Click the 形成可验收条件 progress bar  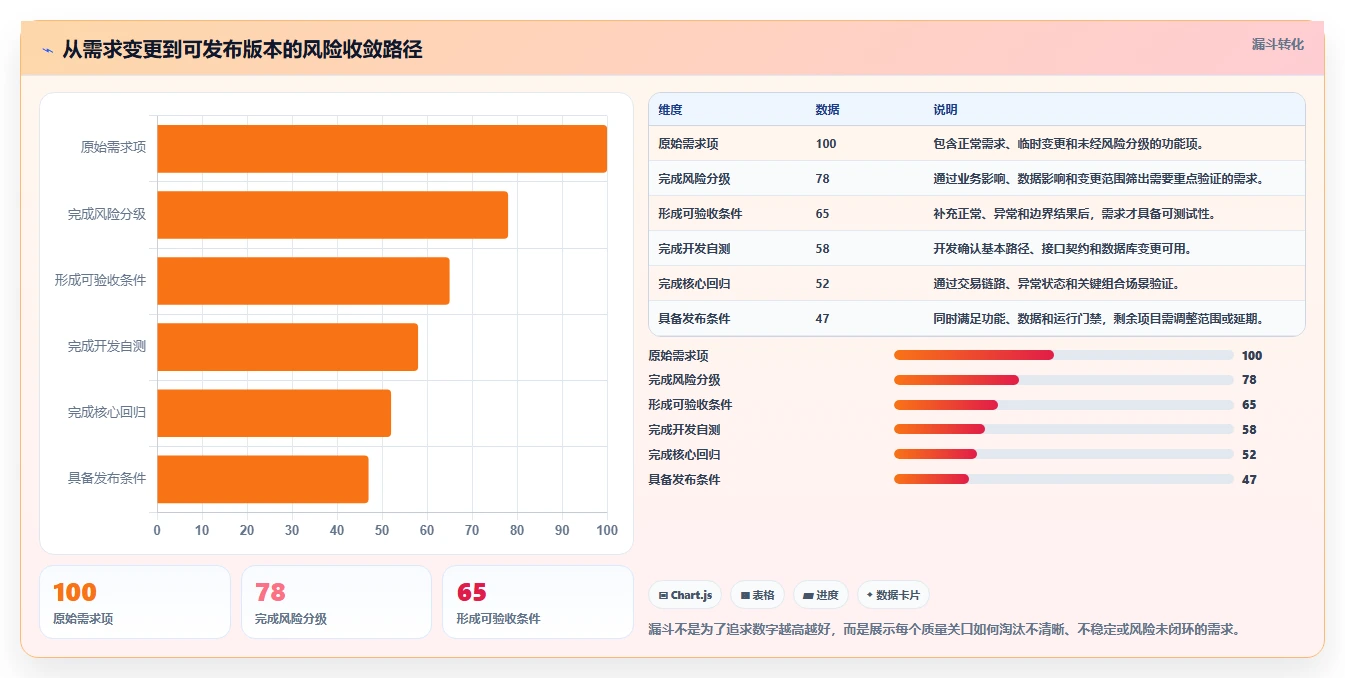pos(1064,405)
